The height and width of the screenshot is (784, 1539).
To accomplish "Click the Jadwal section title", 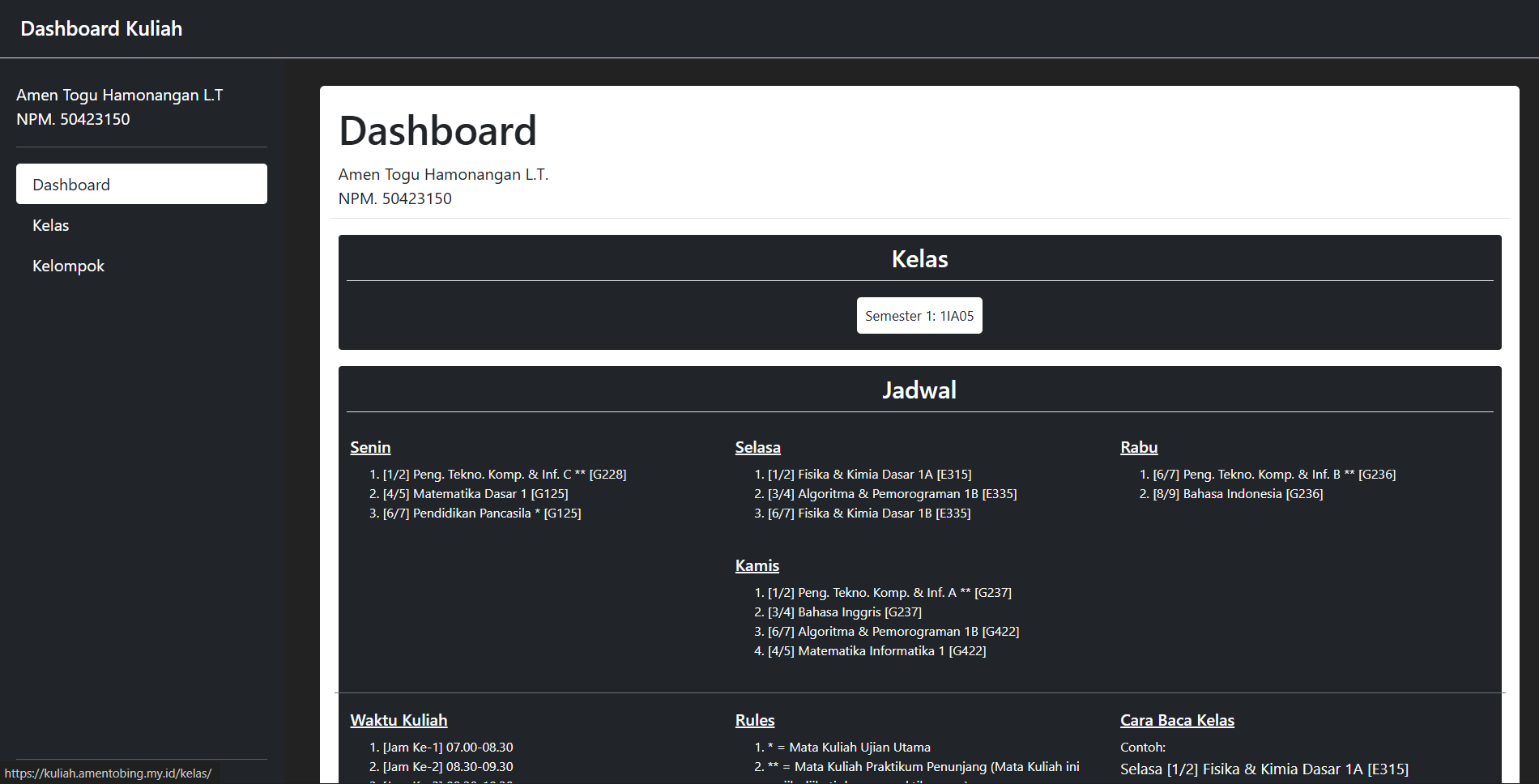I will click(919, 390).
